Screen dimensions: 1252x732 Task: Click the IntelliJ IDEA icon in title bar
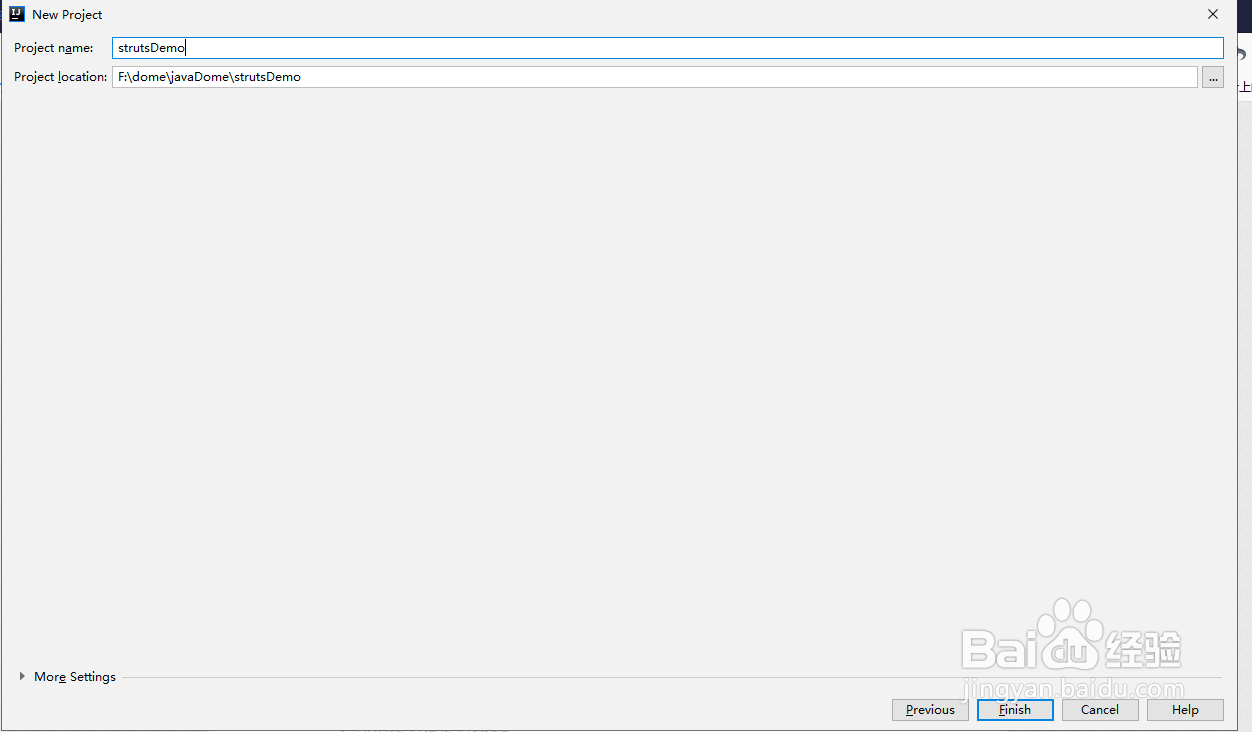click(x=16, y=14)
